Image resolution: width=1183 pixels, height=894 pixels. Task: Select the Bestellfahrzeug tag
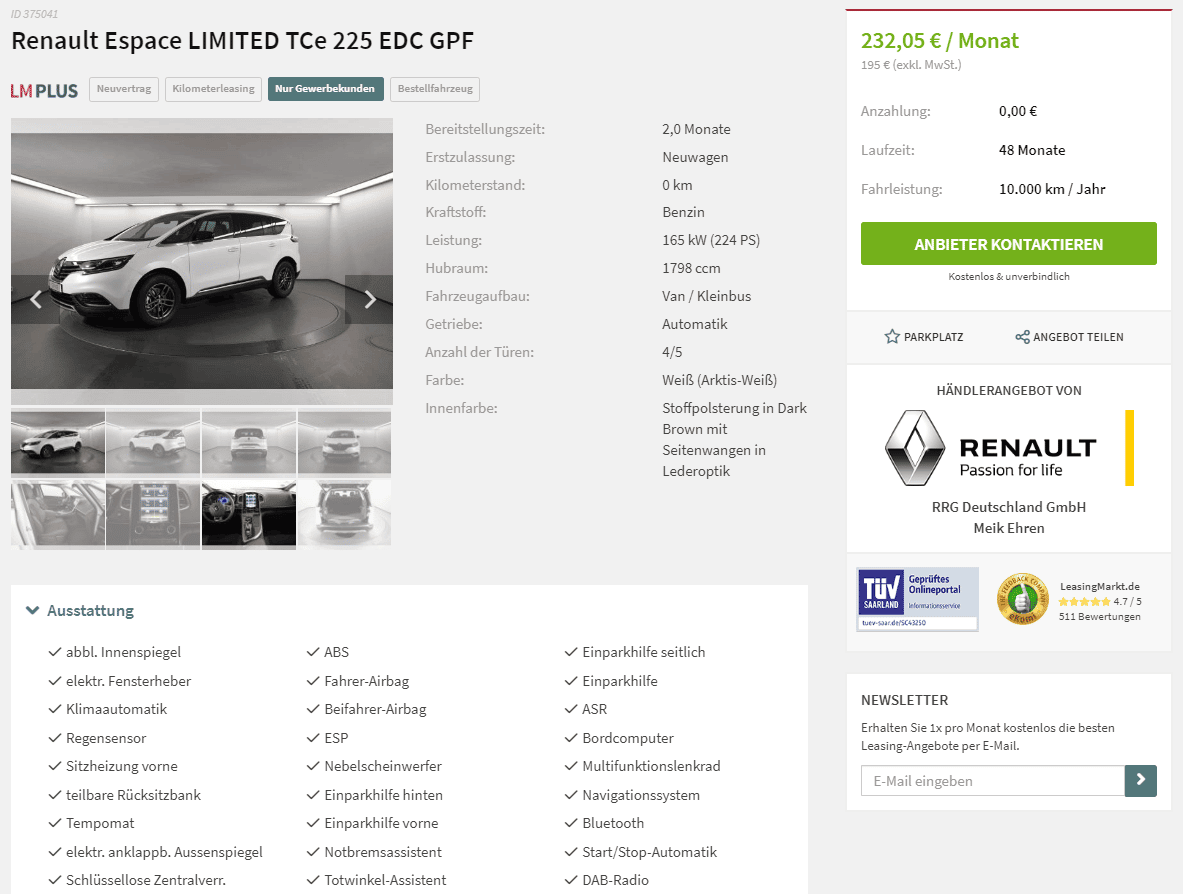pyautogui.click(x=435, y=89)
